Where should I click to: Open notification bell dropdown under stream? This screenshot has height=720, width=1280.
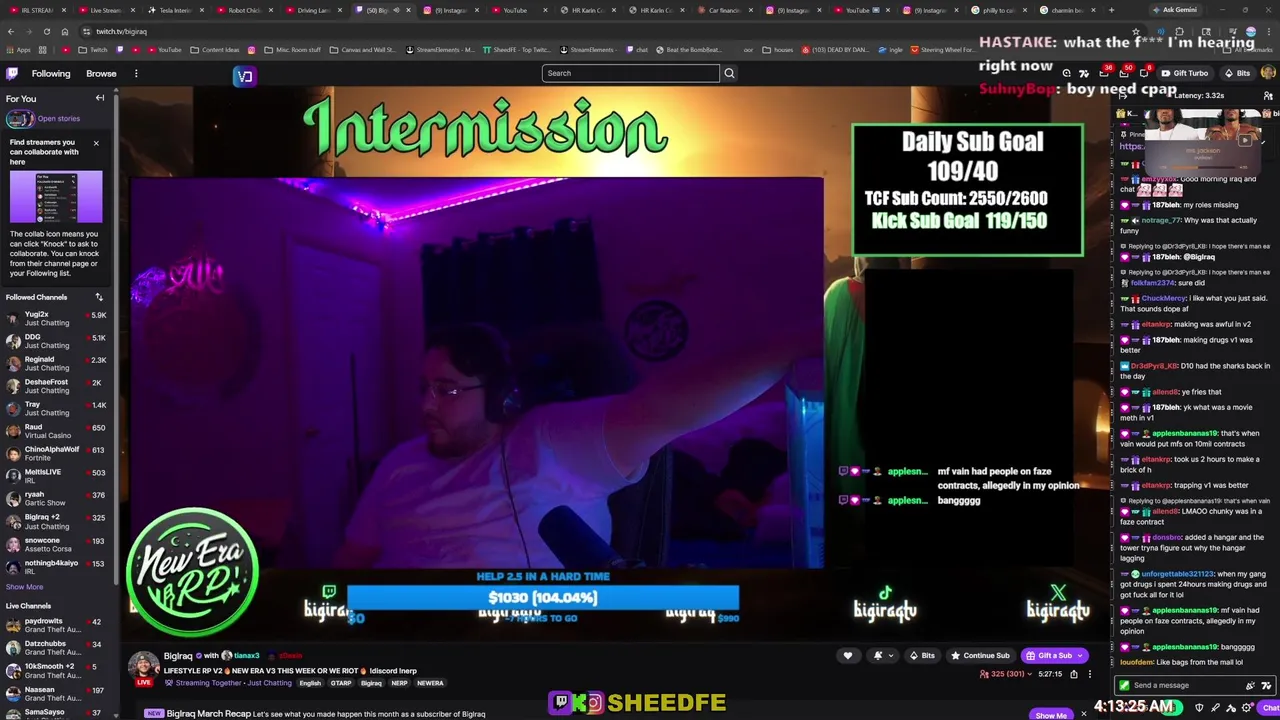(x=883, y=656)
